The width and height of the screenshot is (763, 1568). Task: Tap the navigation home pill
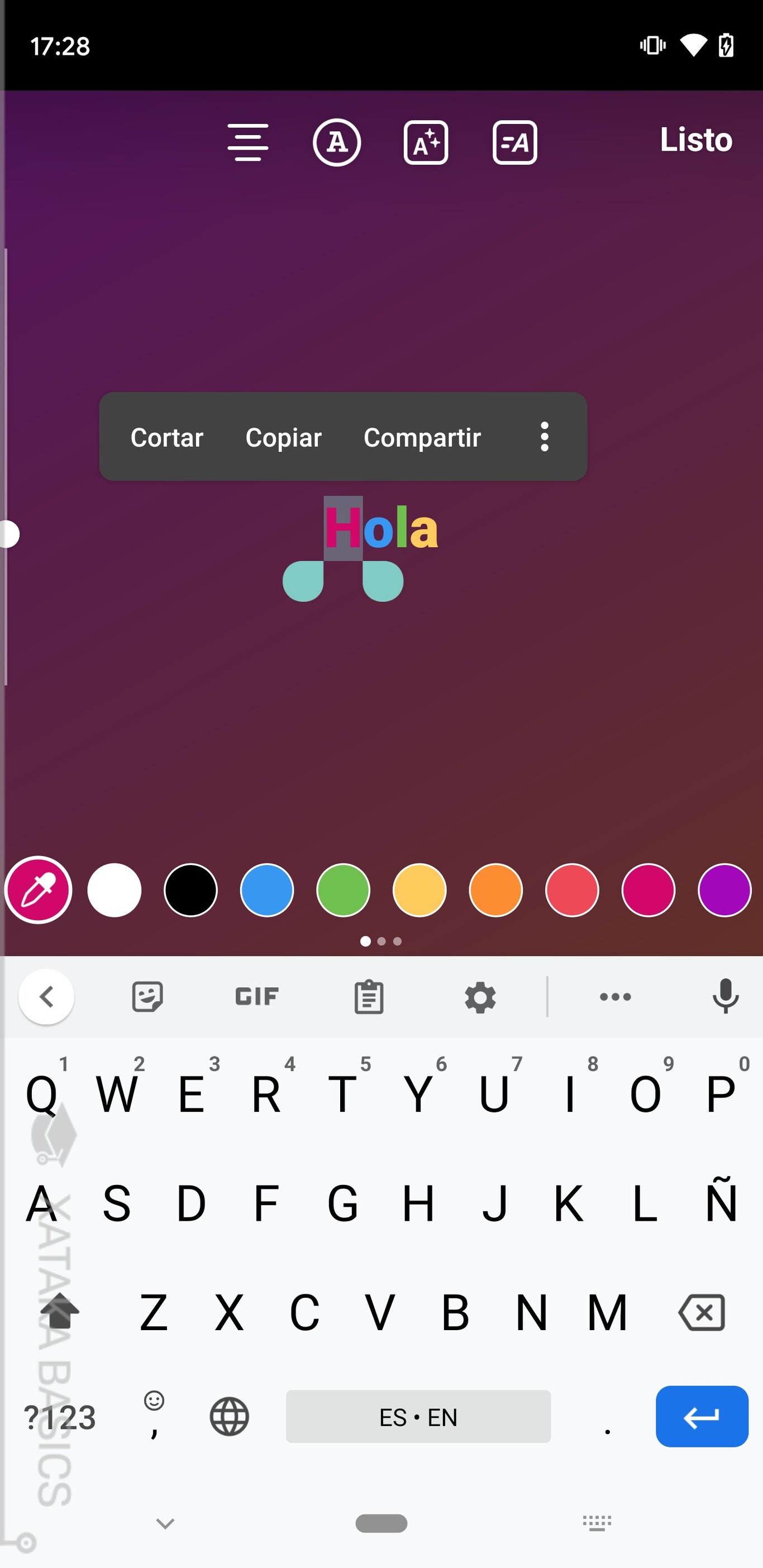tap(381, 1523)
